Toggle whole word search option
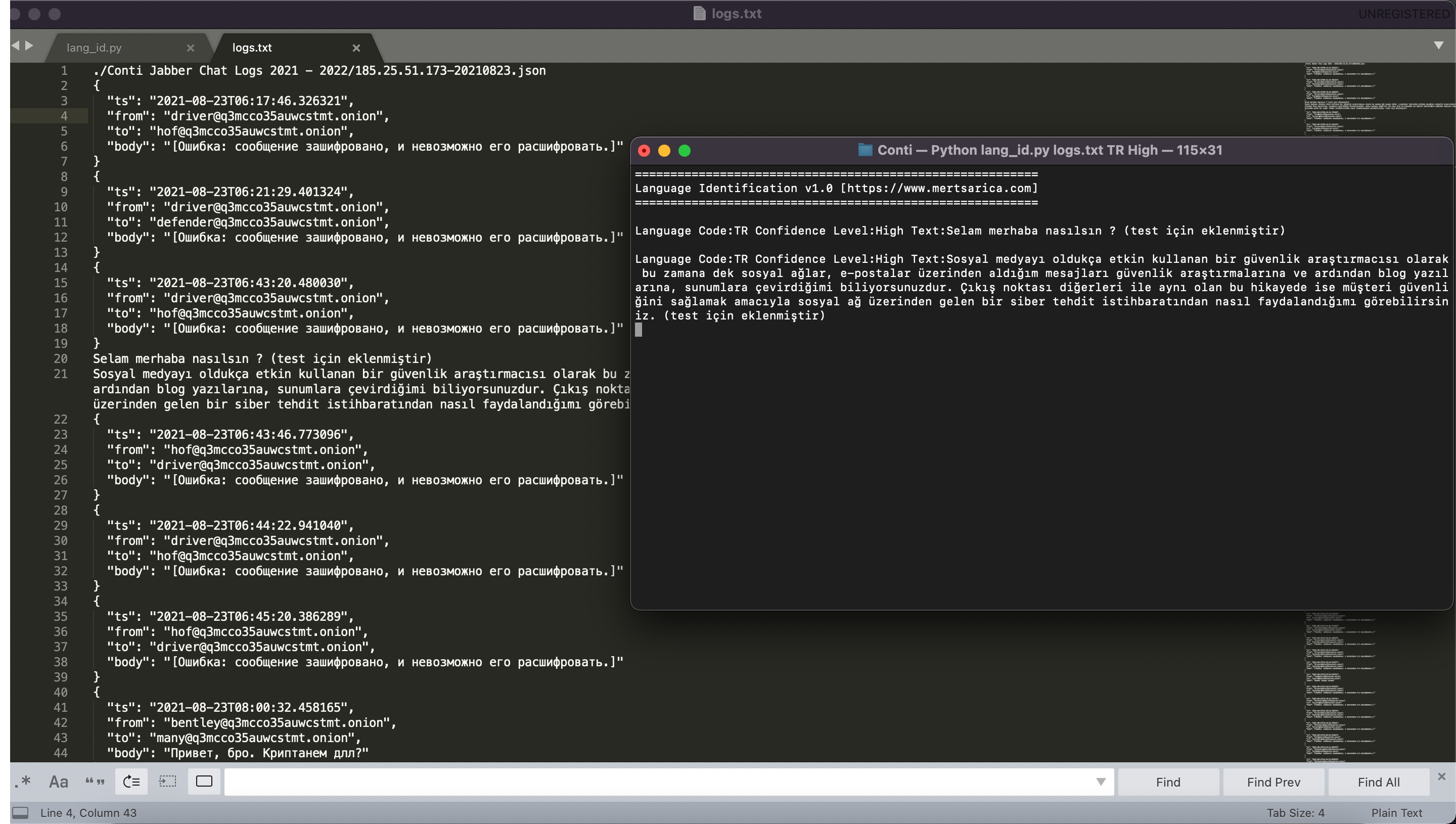 coord(95,782)
